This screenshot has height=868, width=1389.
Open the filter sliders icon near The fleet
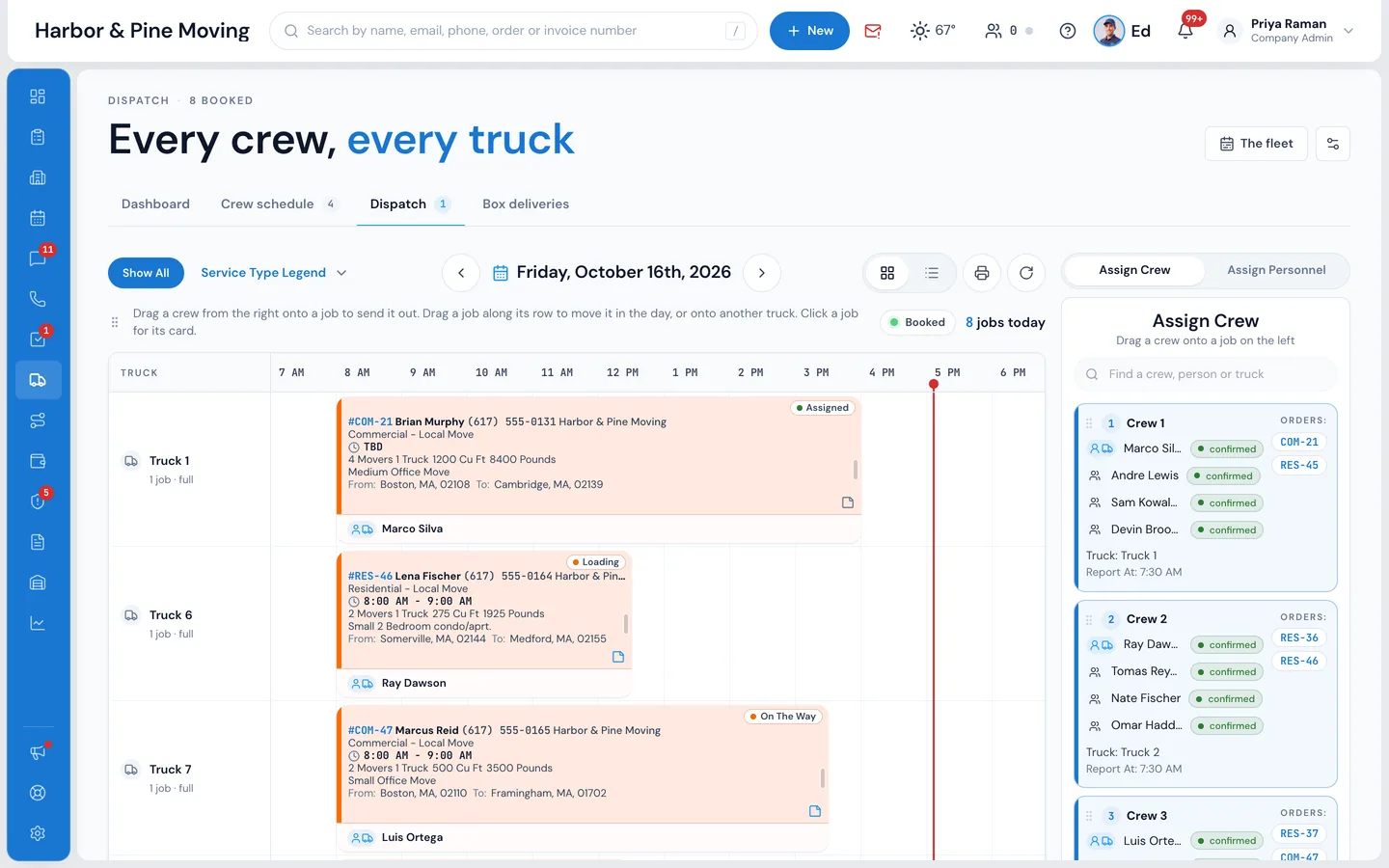1333,144
